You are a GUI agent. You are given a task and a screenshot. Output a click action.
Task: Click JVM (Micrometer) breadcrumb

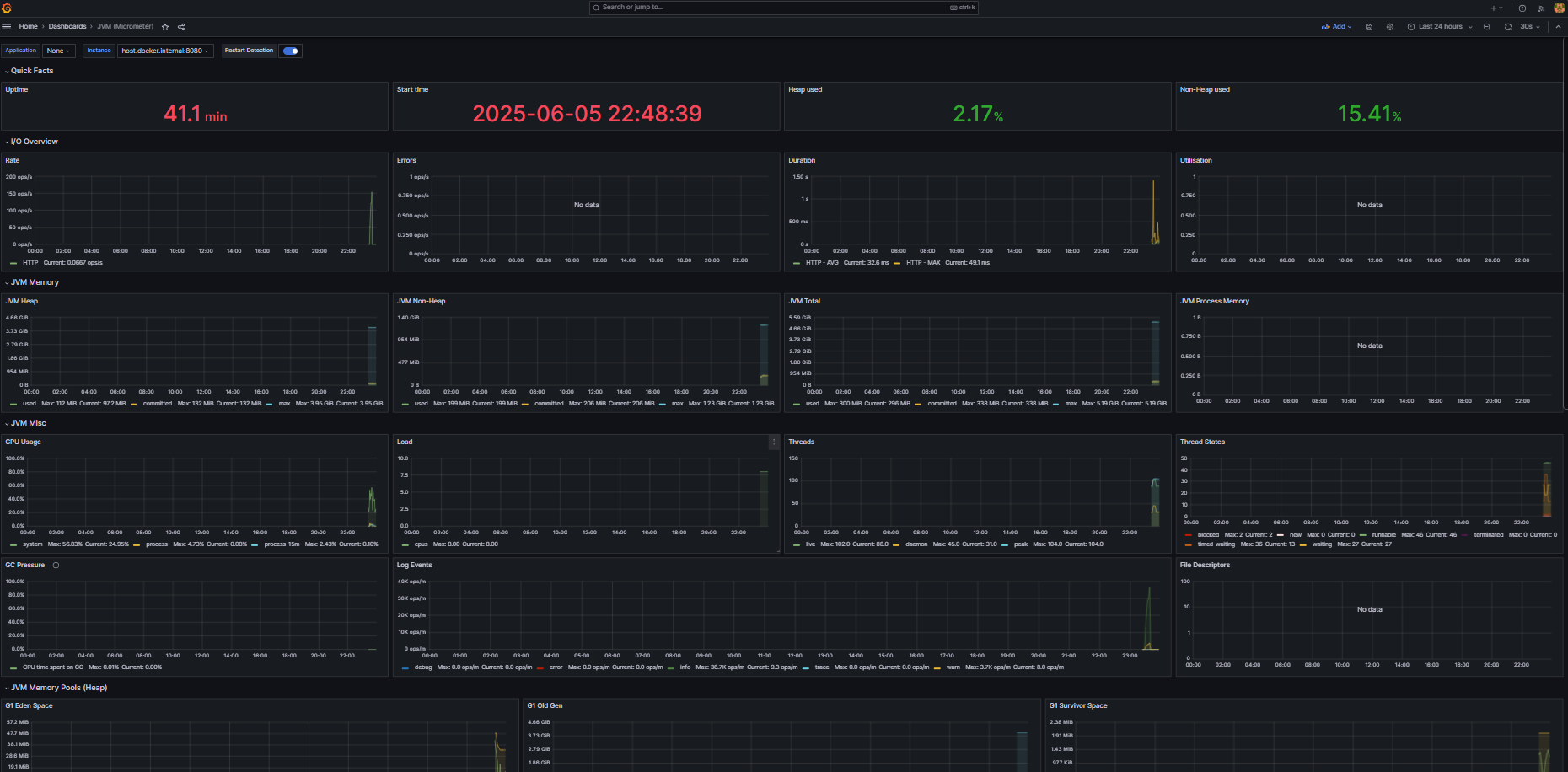click(x=126, y=27)
